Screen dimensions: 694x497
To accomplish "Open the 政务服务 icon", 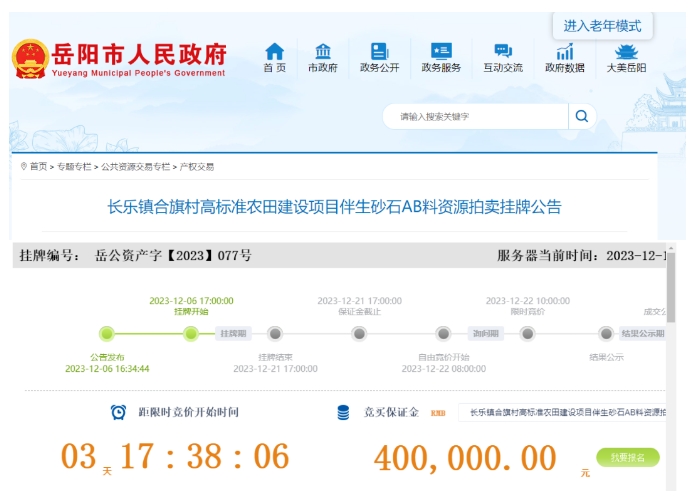I will point(440,52).
